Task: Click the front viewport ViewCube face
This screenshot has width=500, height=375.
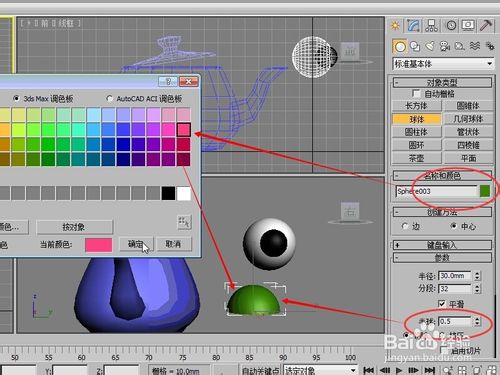Action: [350, 52]
